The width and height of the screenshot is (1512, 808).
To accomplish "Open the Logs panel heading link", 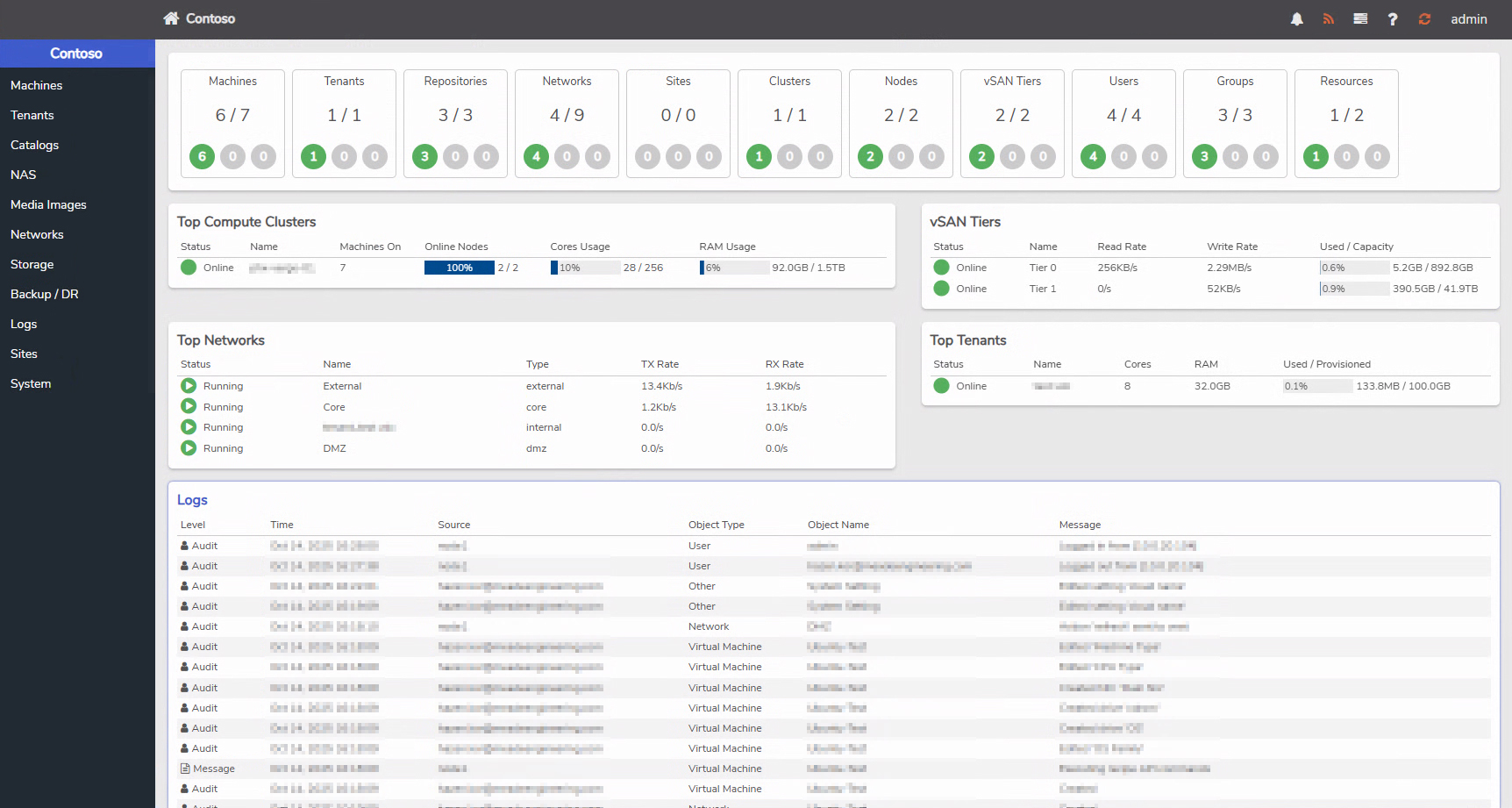I will coord(192,500).
